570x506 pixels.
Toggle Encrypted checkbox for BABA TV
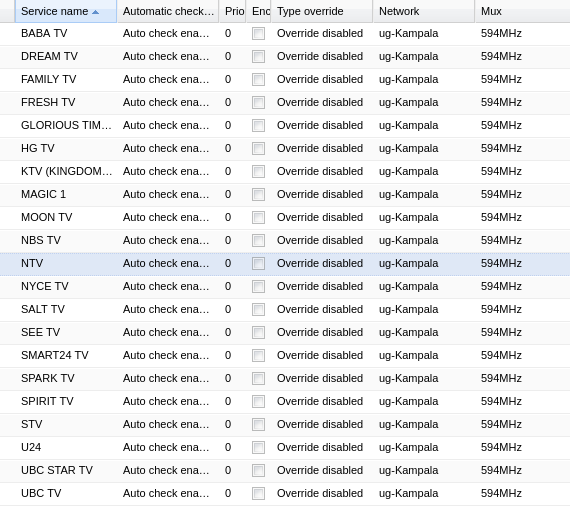click(258, 33)
